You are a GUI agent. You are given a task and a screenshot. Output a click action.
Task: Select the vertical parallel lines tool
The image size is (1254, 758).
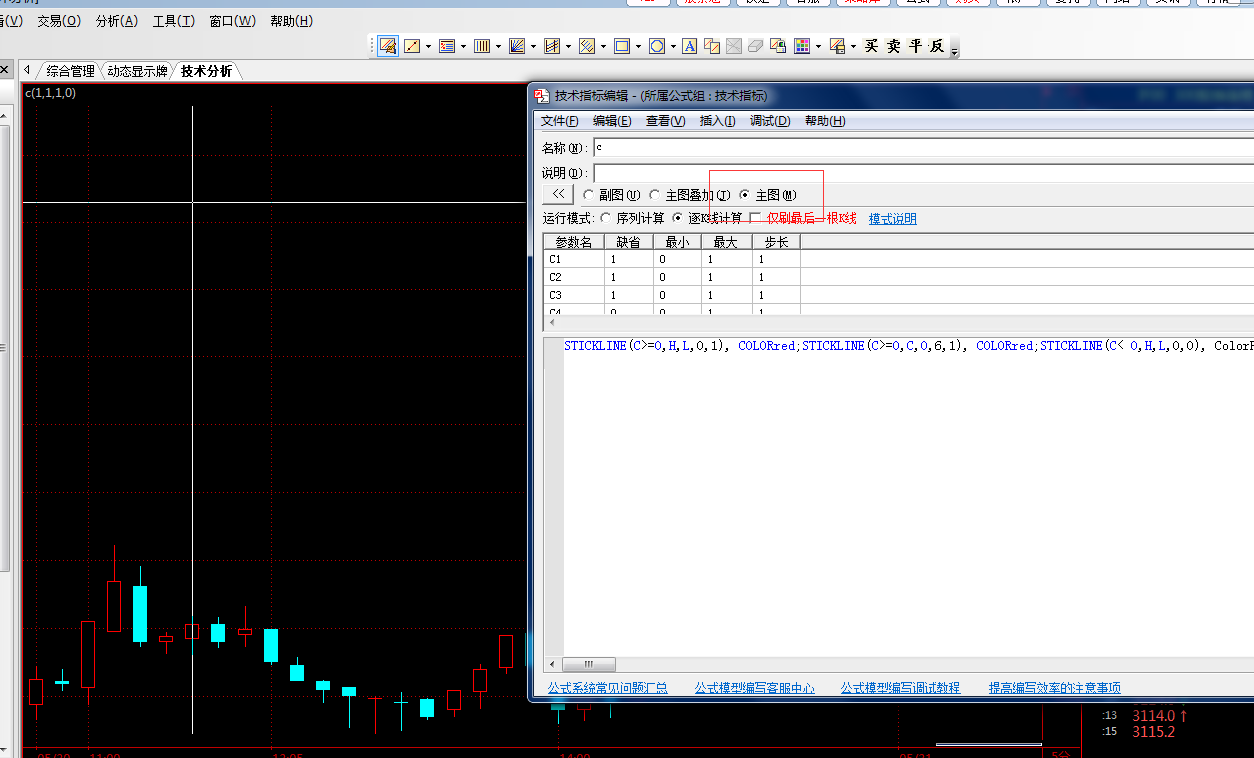click(x=481, y=46)
